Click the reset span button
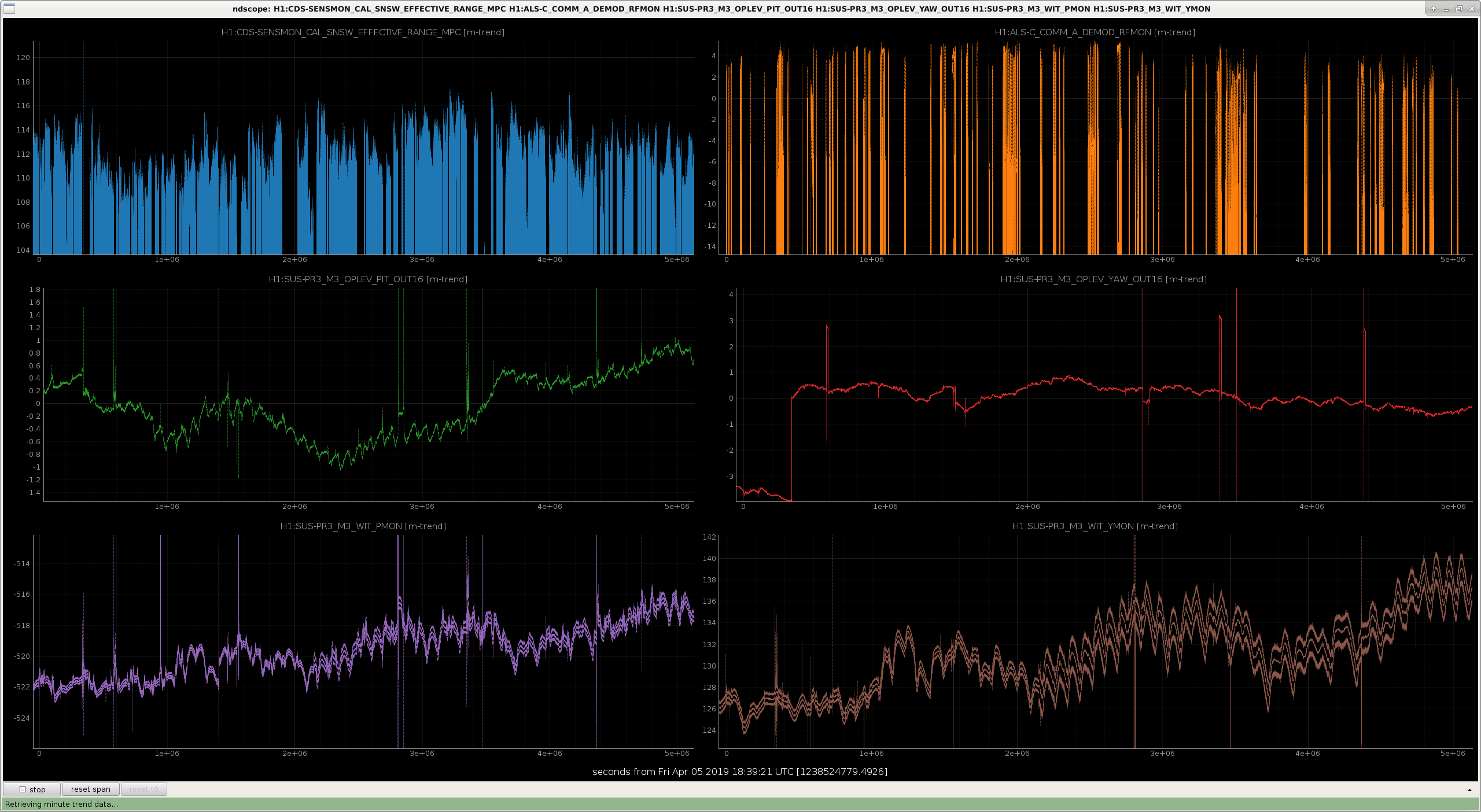 [90, 789]
